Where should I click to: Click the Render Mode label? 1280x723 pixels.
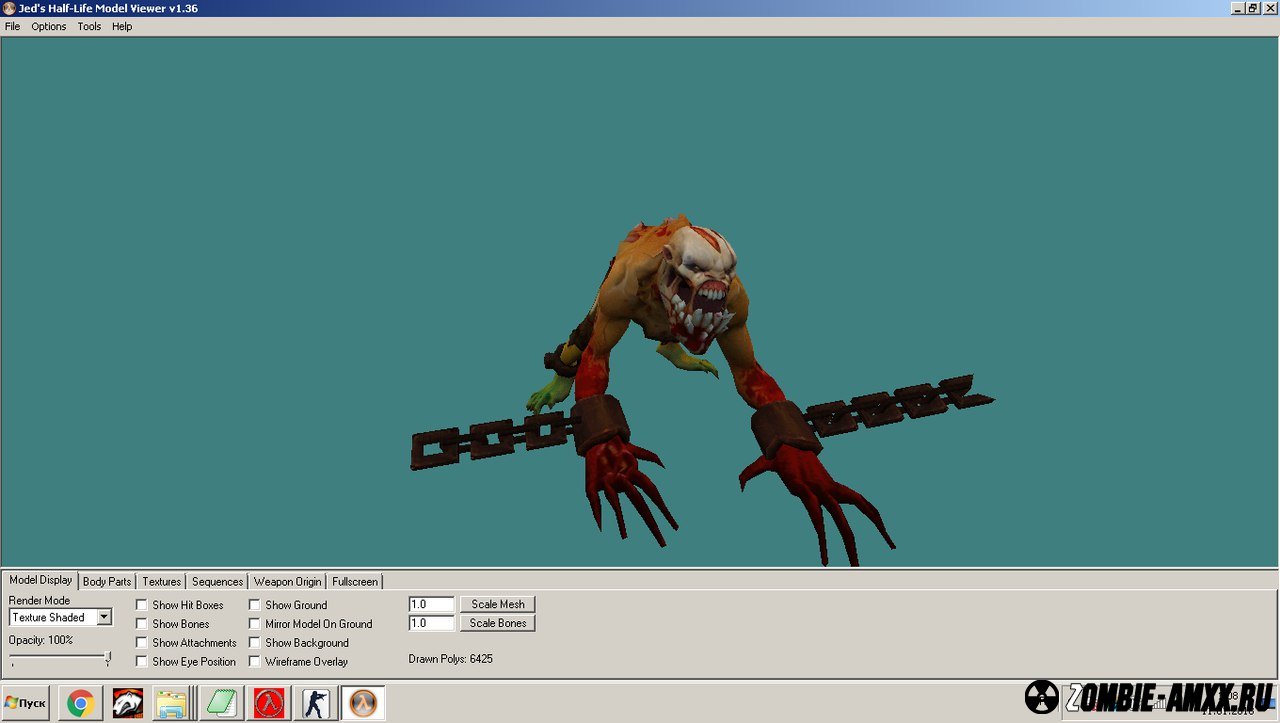point(40,601)
